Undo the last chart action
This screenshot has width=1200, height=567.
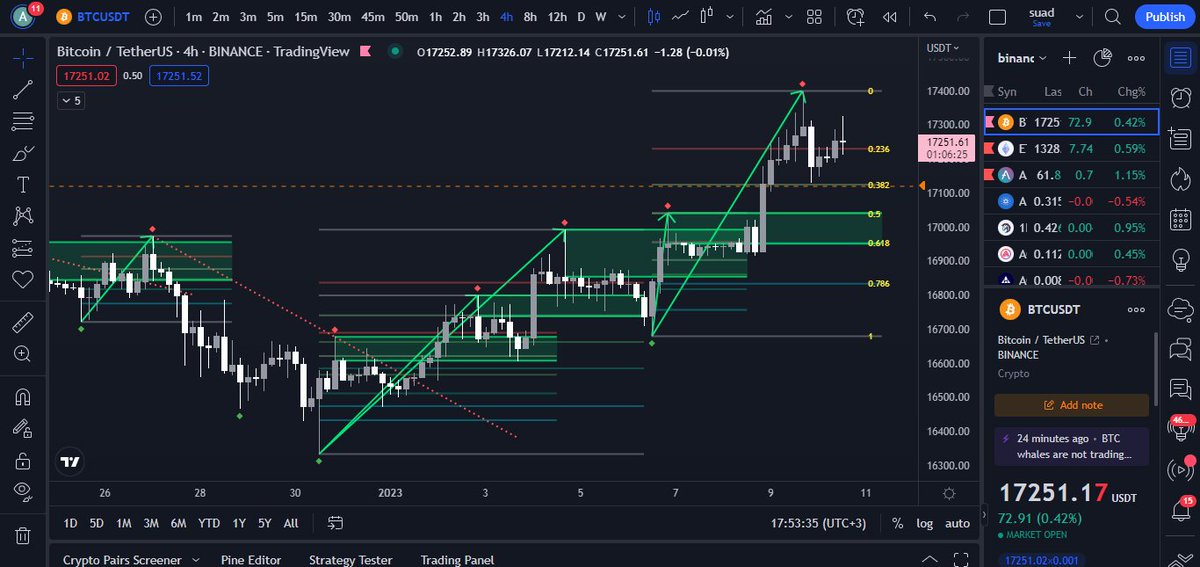(931, 17)
